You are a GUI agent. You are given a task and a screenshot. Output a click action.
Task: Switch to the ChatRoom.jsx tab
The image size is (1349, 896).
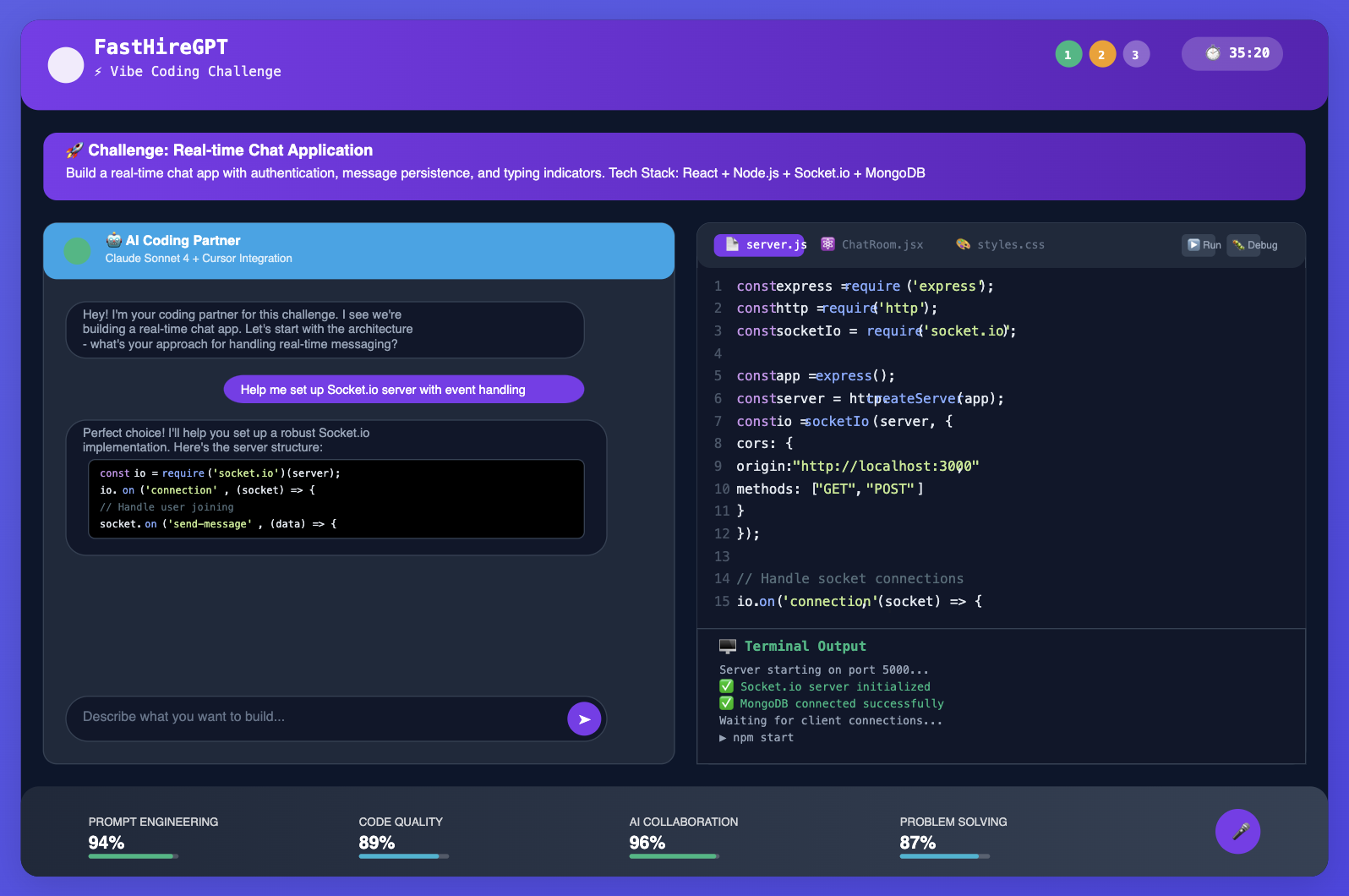pos(872,244)
